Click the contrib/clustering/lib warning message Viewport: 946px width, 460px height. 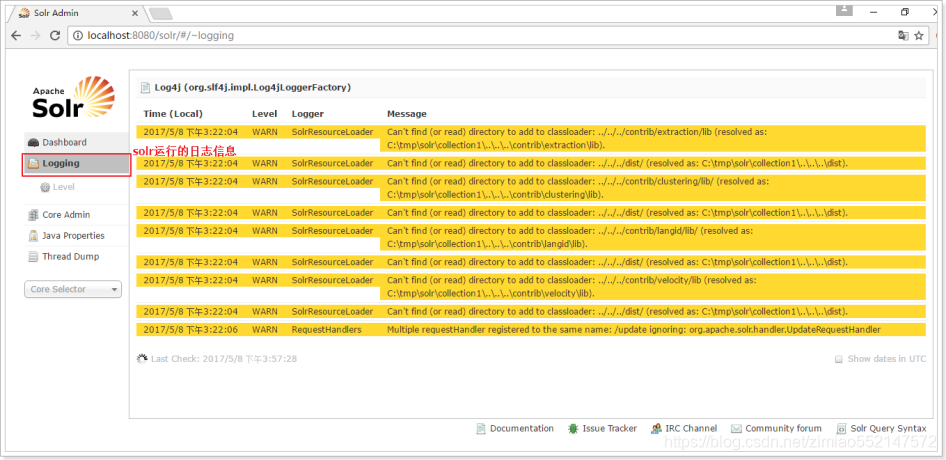coord(653,188)
